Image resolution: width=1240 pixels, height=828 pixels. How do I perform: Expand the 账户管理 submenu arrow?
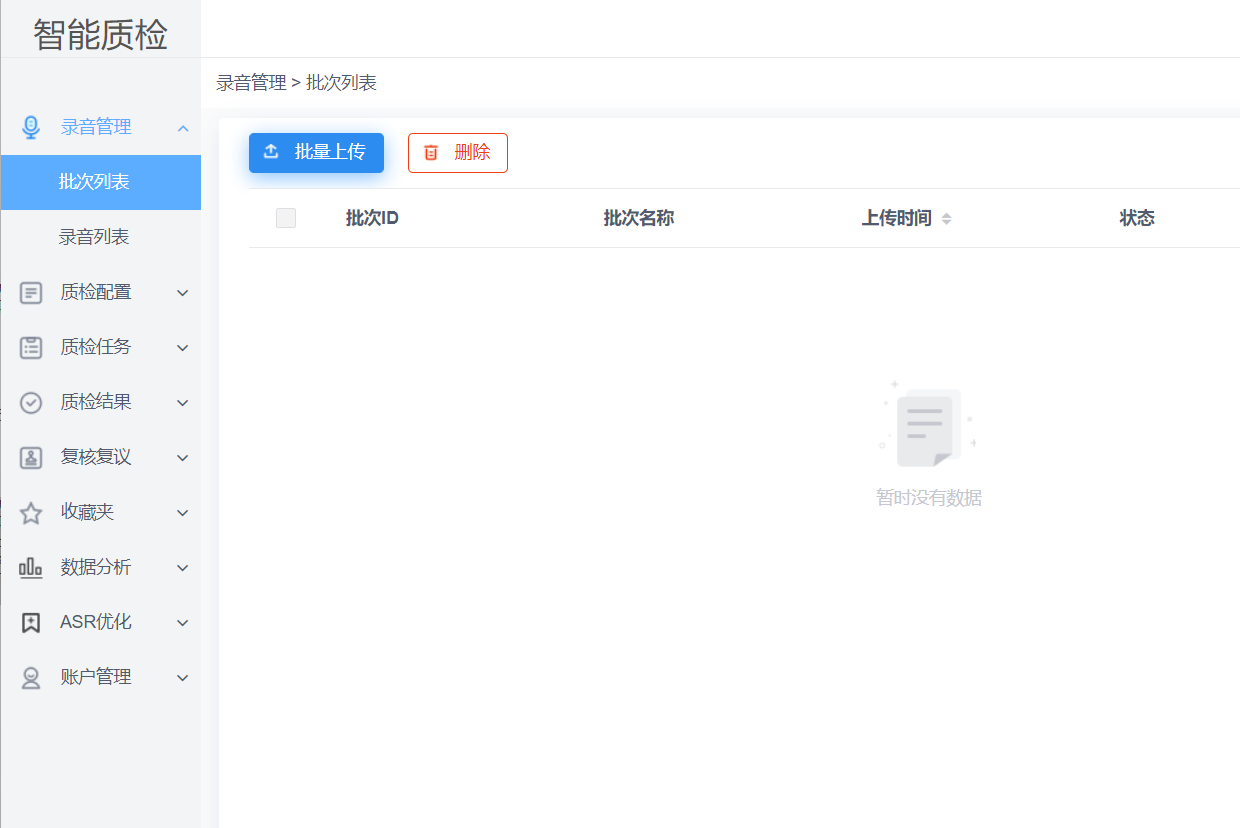183,678
